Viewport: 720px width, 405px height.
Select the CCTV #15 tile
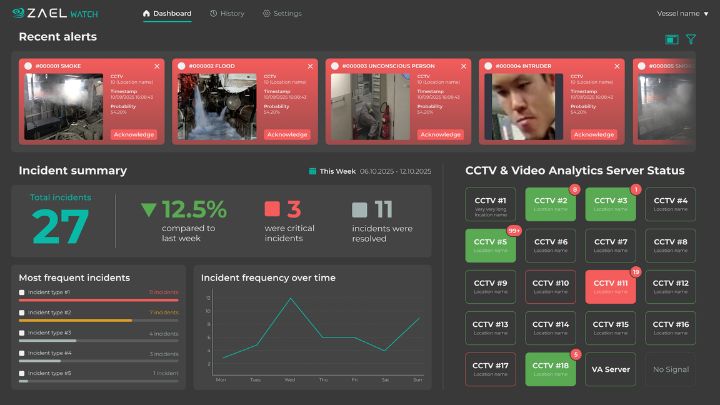tap(610, 328)
